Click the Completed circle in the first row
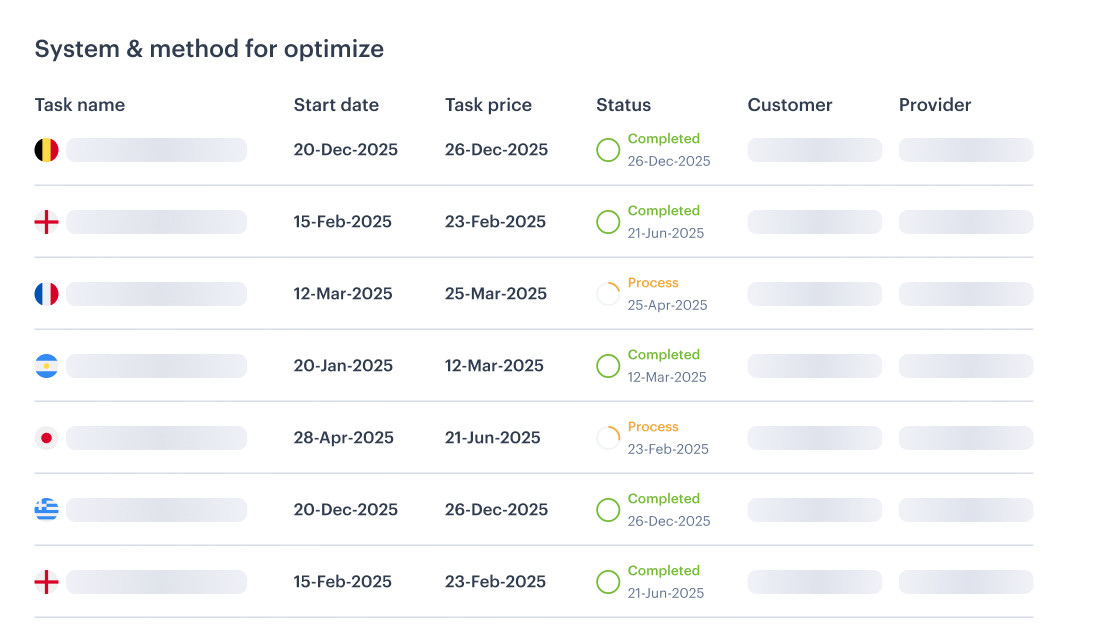 [x=608, y=150]
